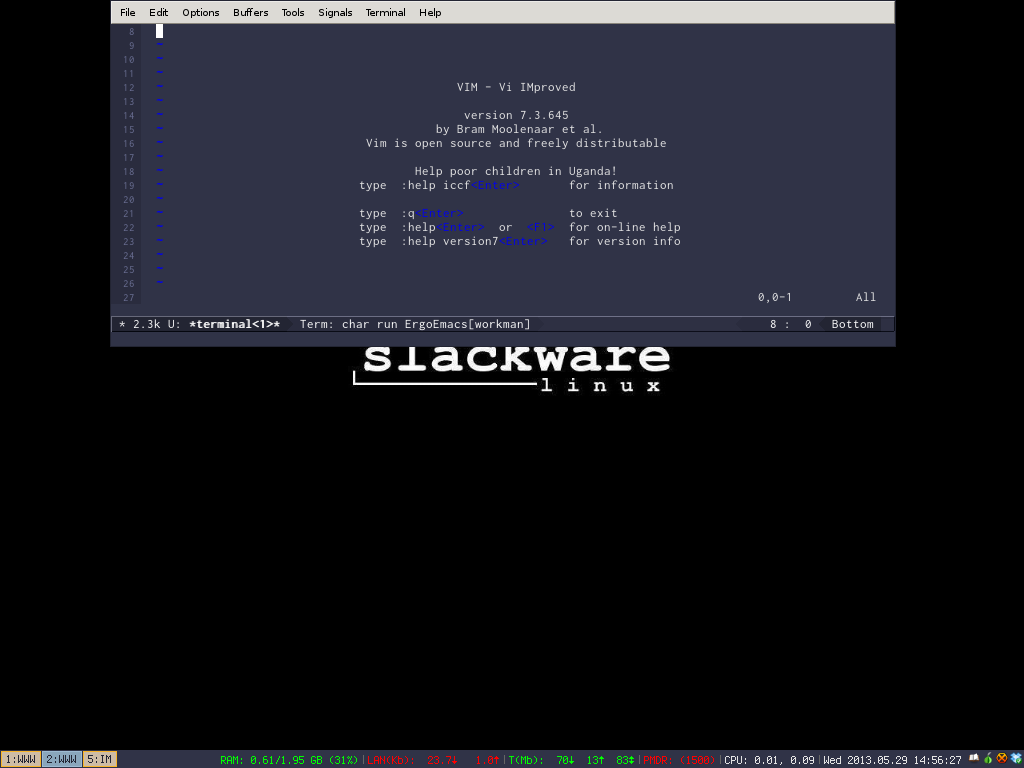Click the green onion tray icon
Viewport: 1024px width, 768px height.
pyautogui.click(x=988, y=759)
